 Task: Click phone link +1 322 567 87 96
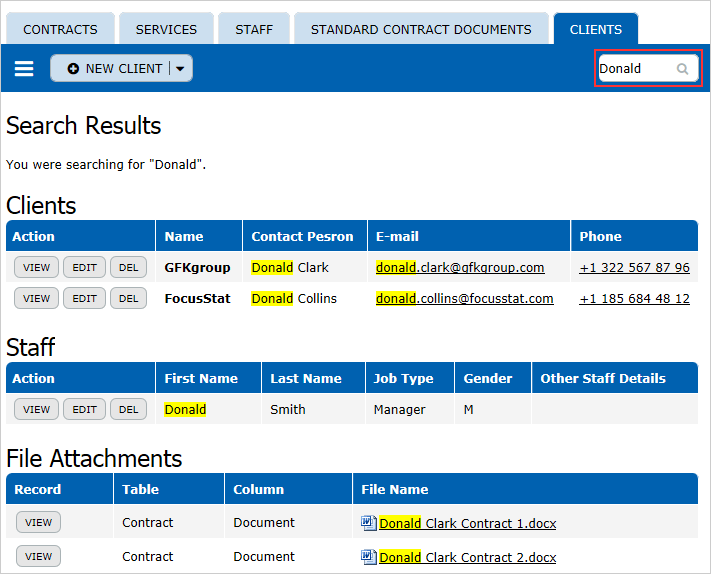[x=634, y=268]
